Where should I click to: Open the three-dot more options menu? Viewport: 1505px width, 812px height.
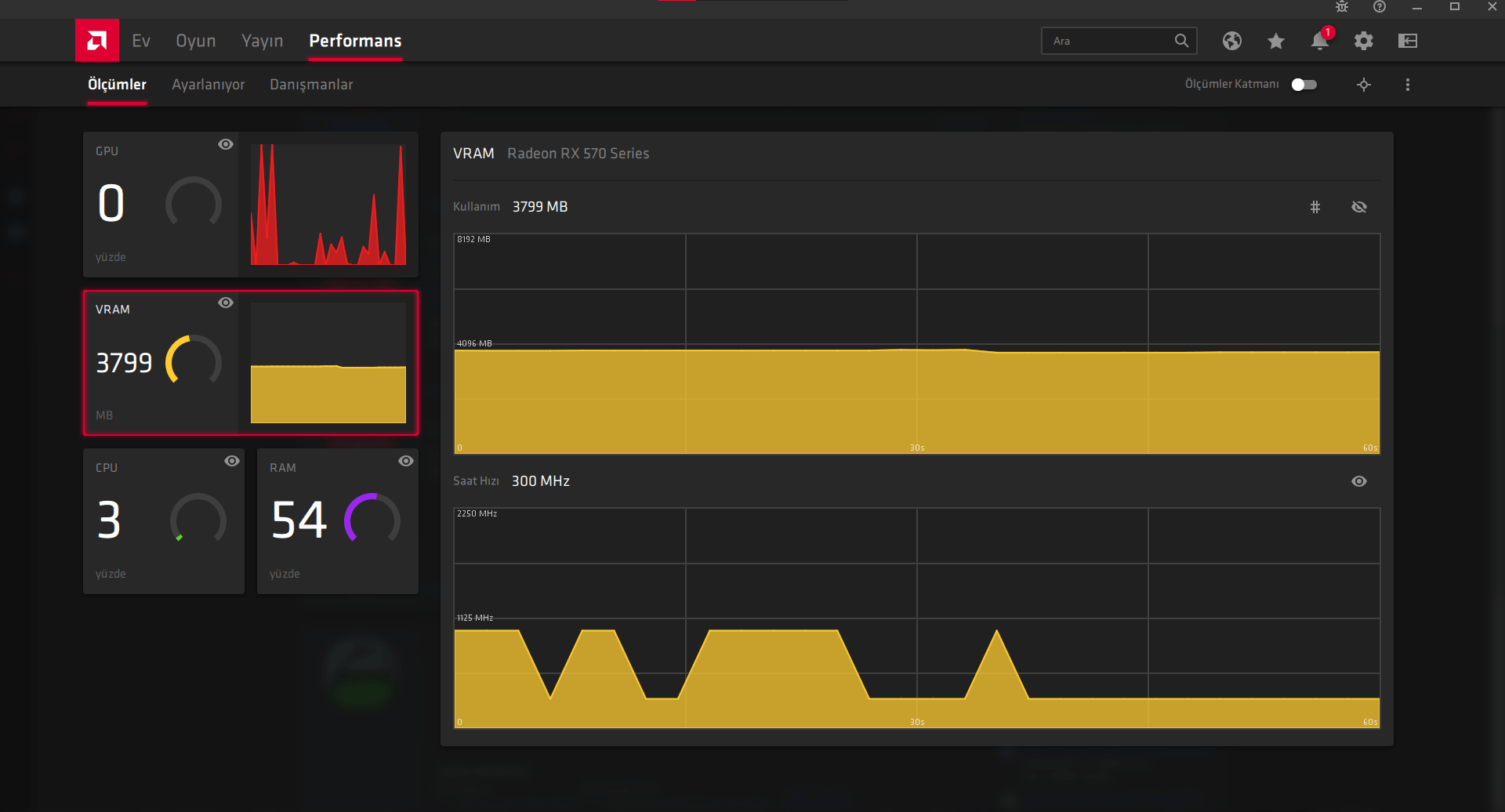[x=1408, y=85]
